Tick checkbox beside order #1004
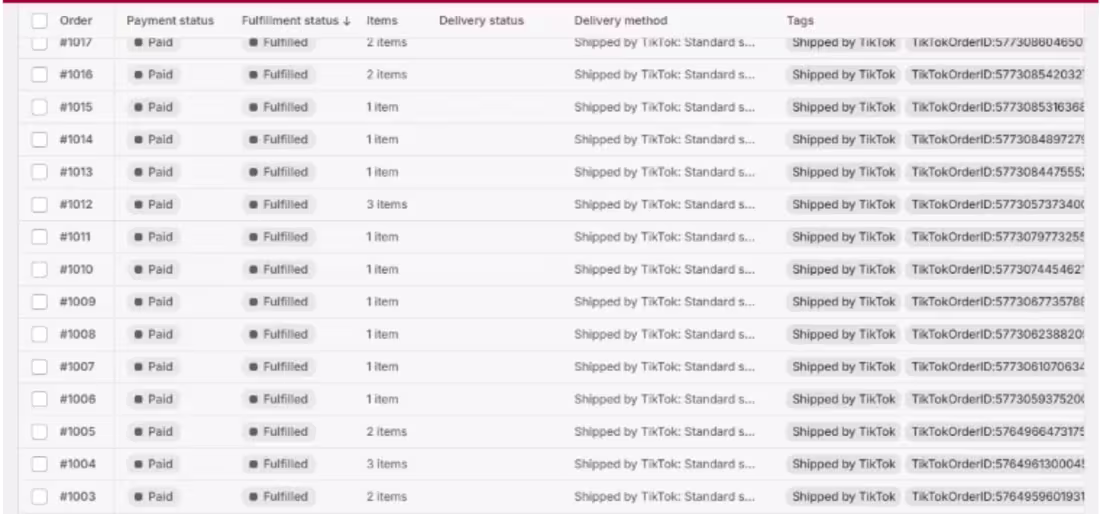The width and height of the screenshot is (1100, 514). (39, 464)
